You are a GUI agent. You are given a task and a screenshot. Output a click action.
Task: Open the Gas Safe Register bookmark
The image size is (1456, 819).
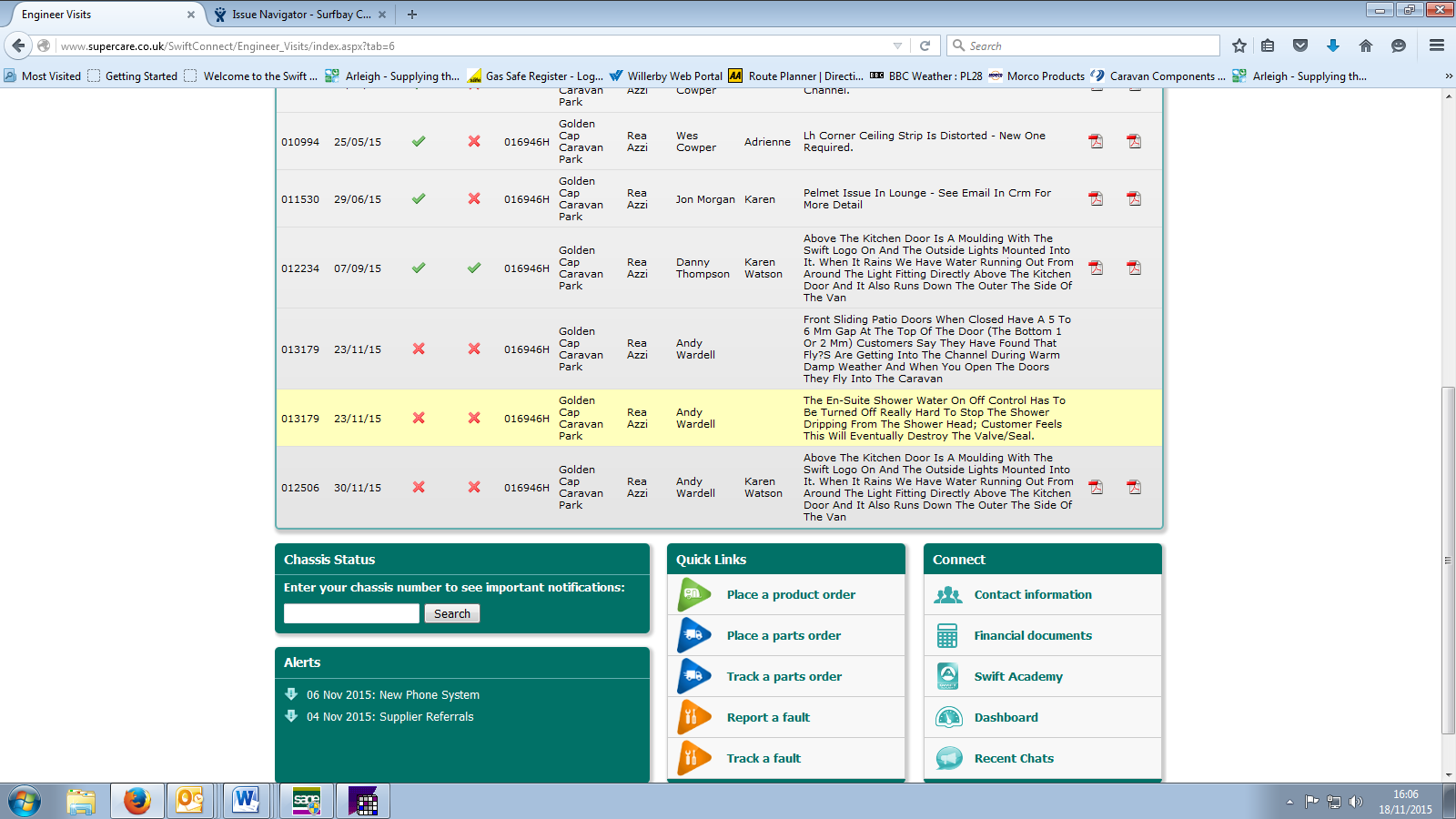tap(535, 76)
